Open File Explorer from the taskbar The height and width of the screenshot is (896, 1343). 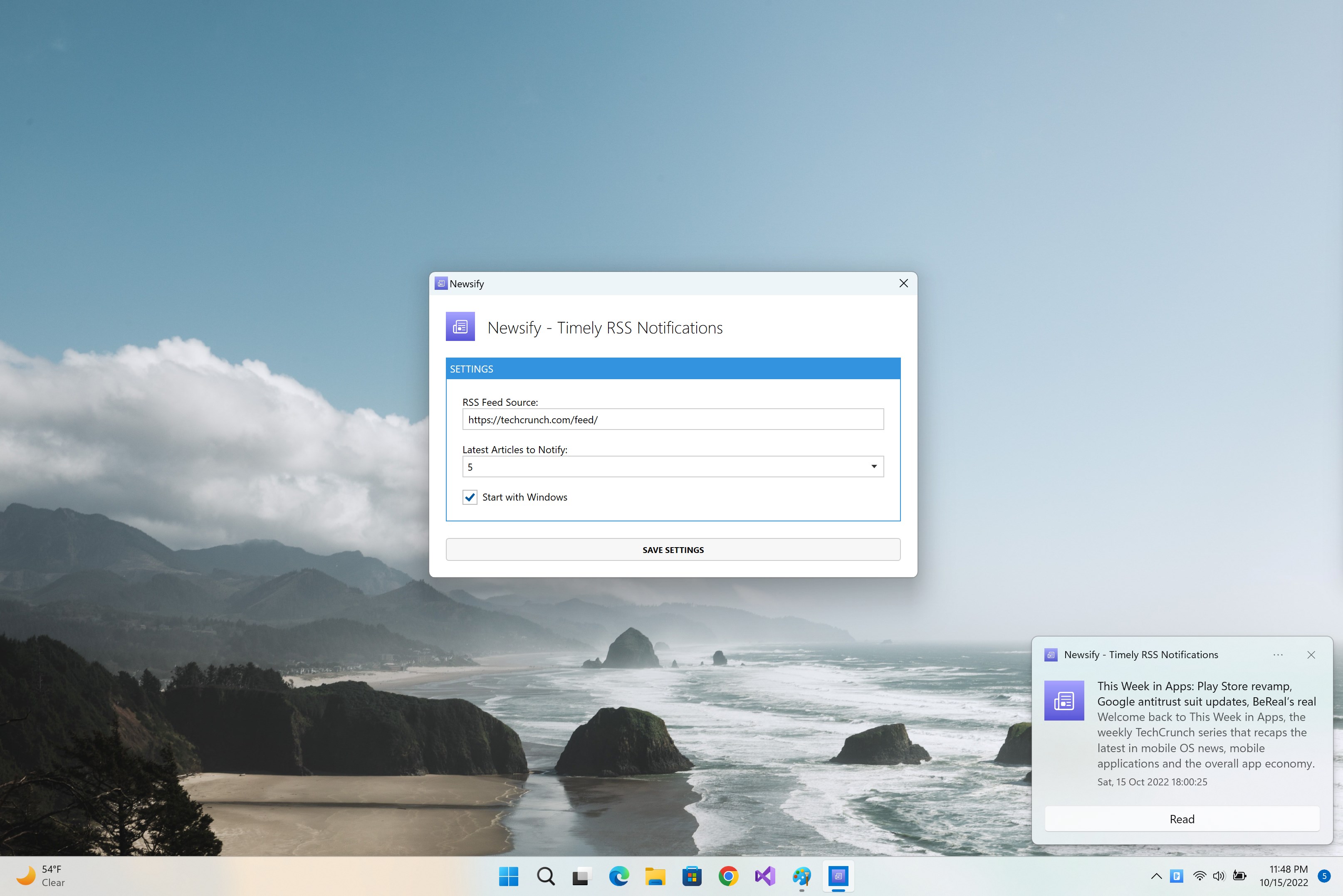click(x=655, y=876)
